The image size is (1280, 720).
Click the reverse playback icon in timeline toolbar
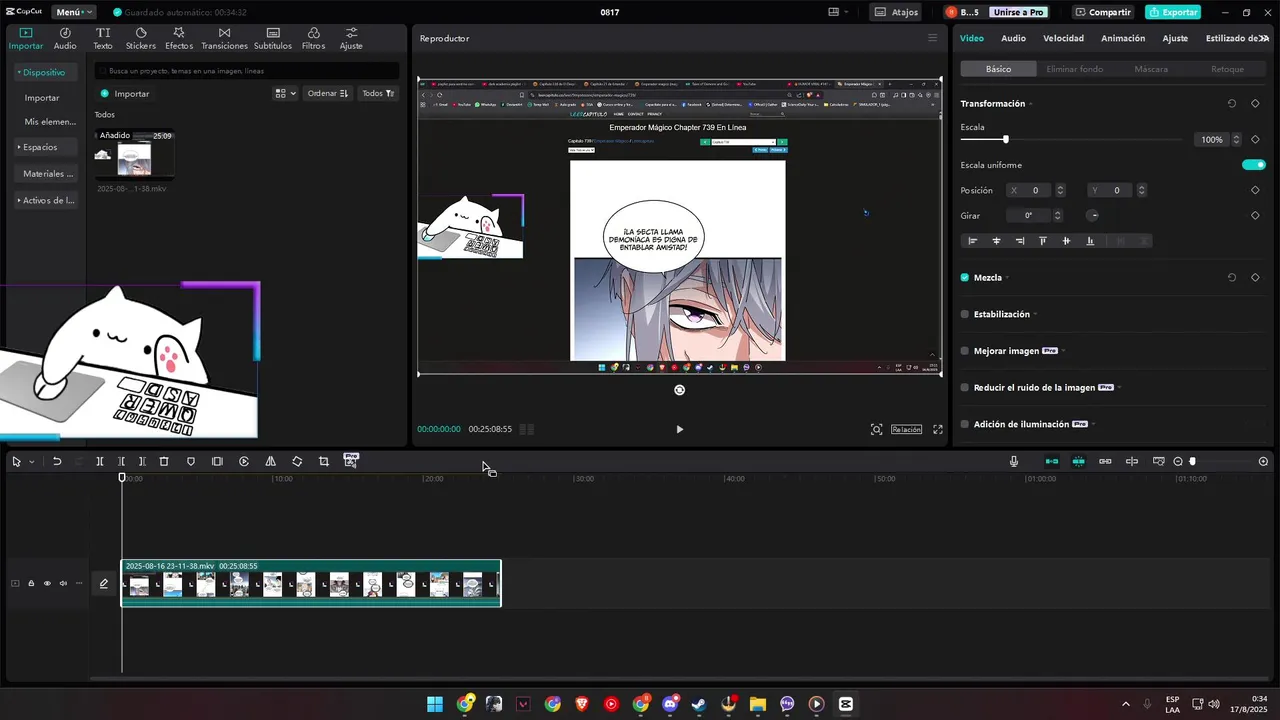pyautogui.click(x=244, y=461)
